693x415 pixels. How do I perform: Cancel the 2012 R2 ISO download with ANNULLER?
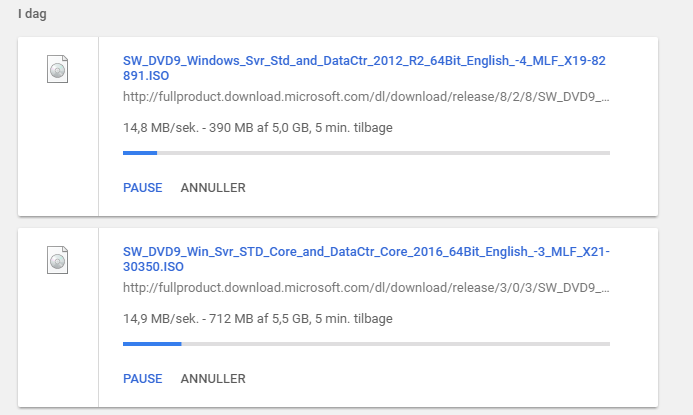(213, 187)
